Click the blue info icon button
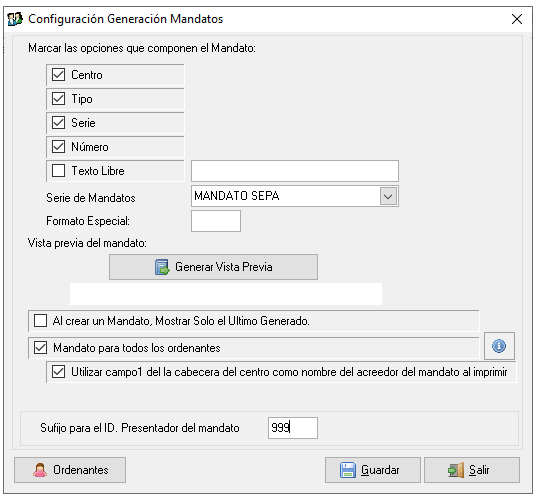 (x=499, y=346)
